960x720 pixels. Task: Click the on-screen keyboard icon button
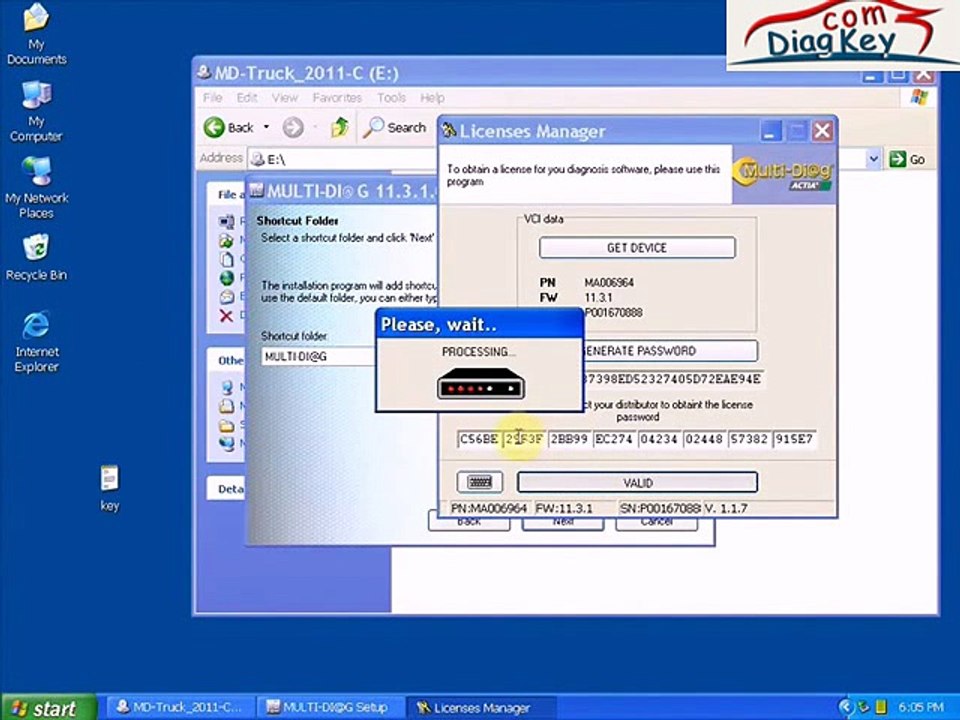tap(480, 482)
